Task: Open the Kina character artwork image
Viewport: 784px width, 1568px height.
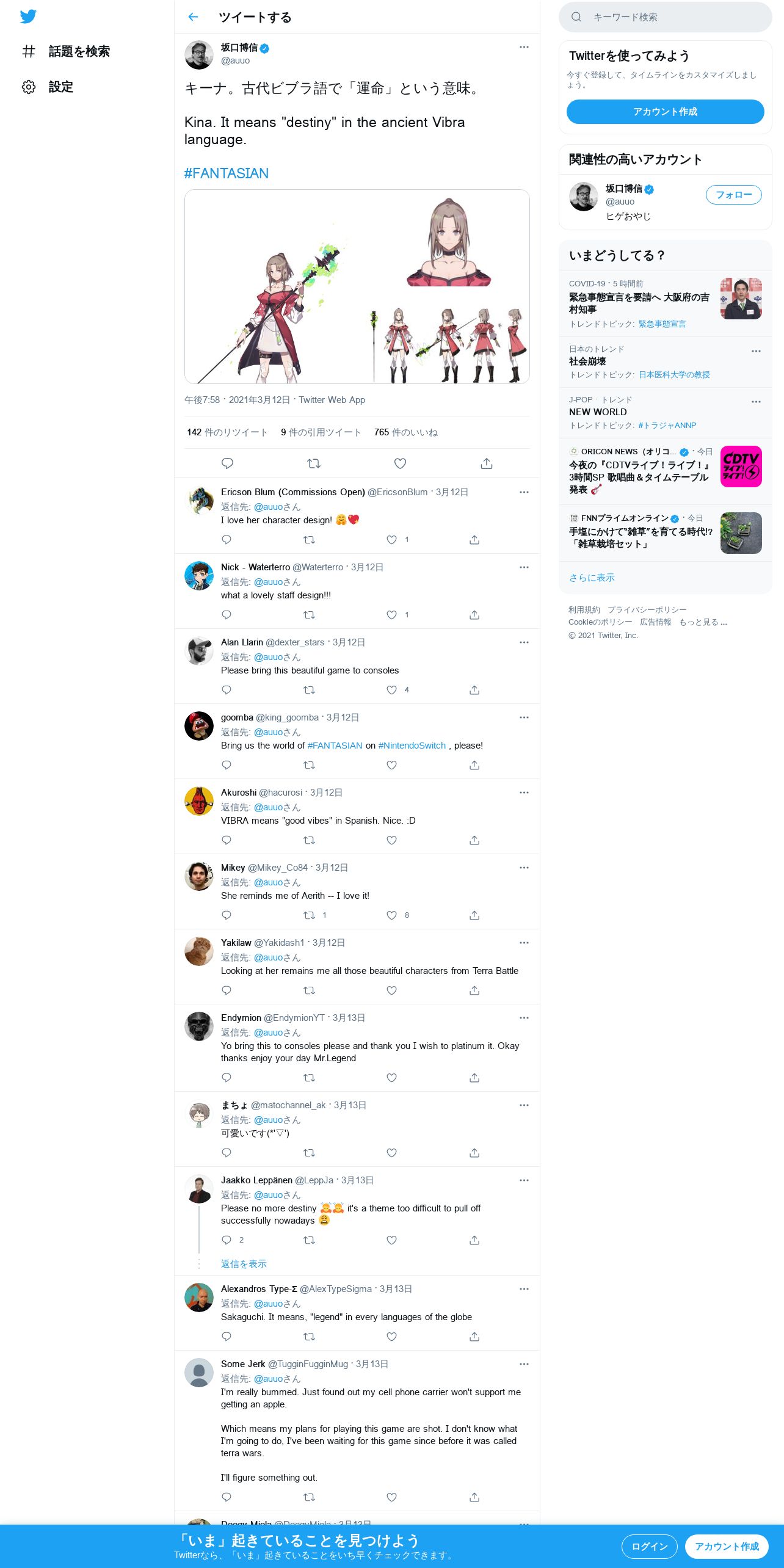Action: coord(357,286)
